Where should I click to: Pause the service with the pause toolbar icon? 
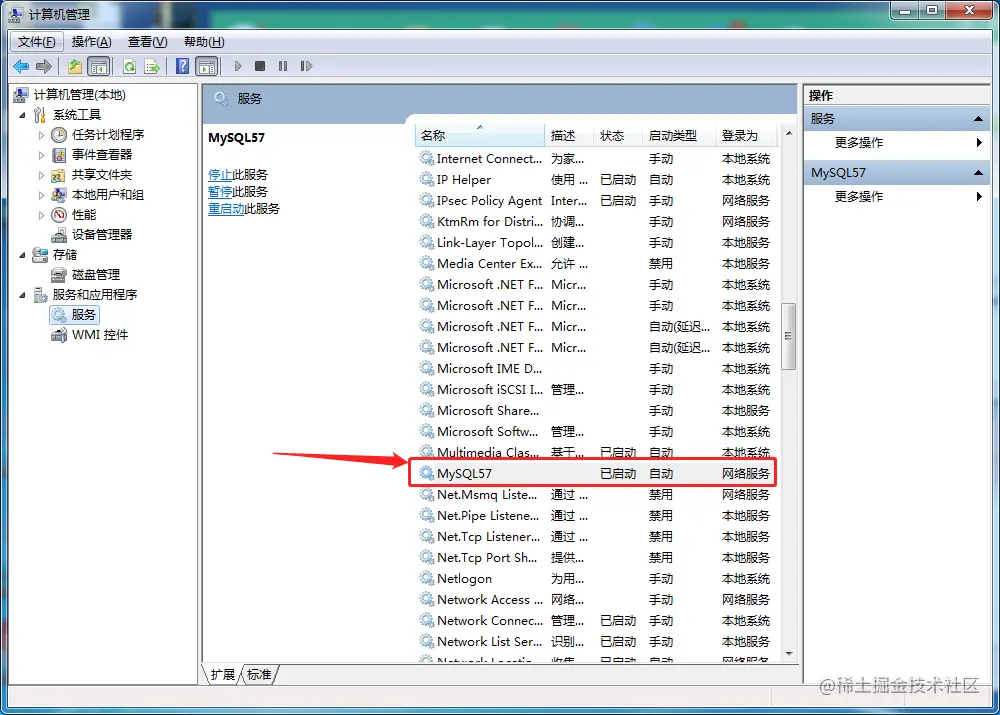pyautogui.click(x=283, y=66)
